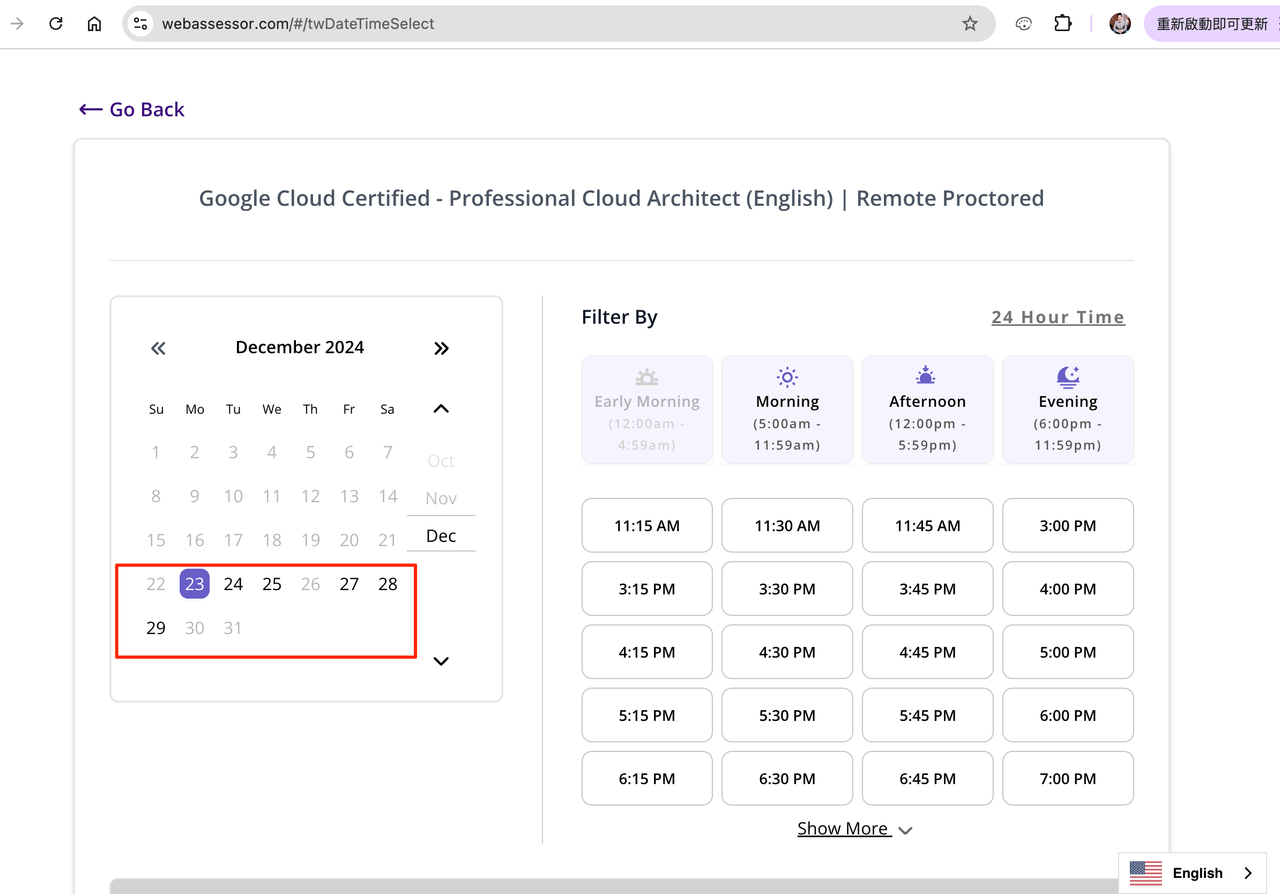The width and height of the screenshot is (1280, 894).
Task: Choose the 11:45 AM time slot
Action: [928, 525]
